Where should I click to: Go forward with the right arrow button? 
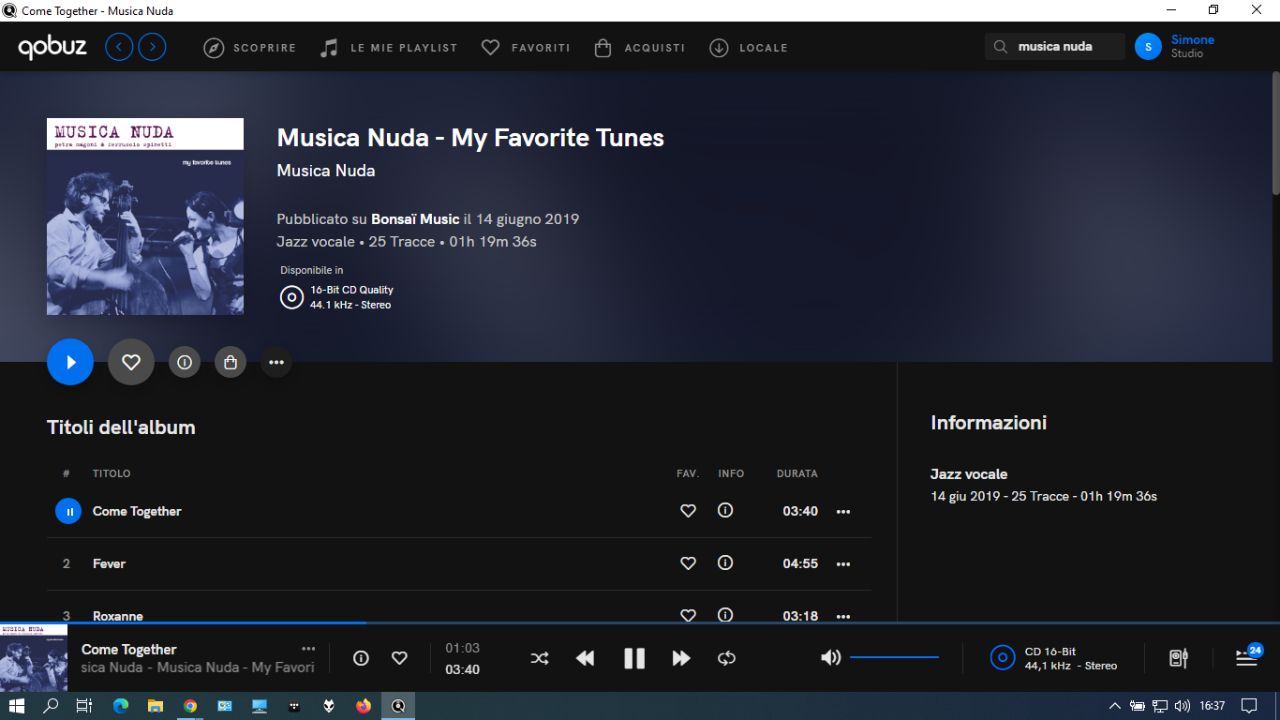(x=152, y=47)
